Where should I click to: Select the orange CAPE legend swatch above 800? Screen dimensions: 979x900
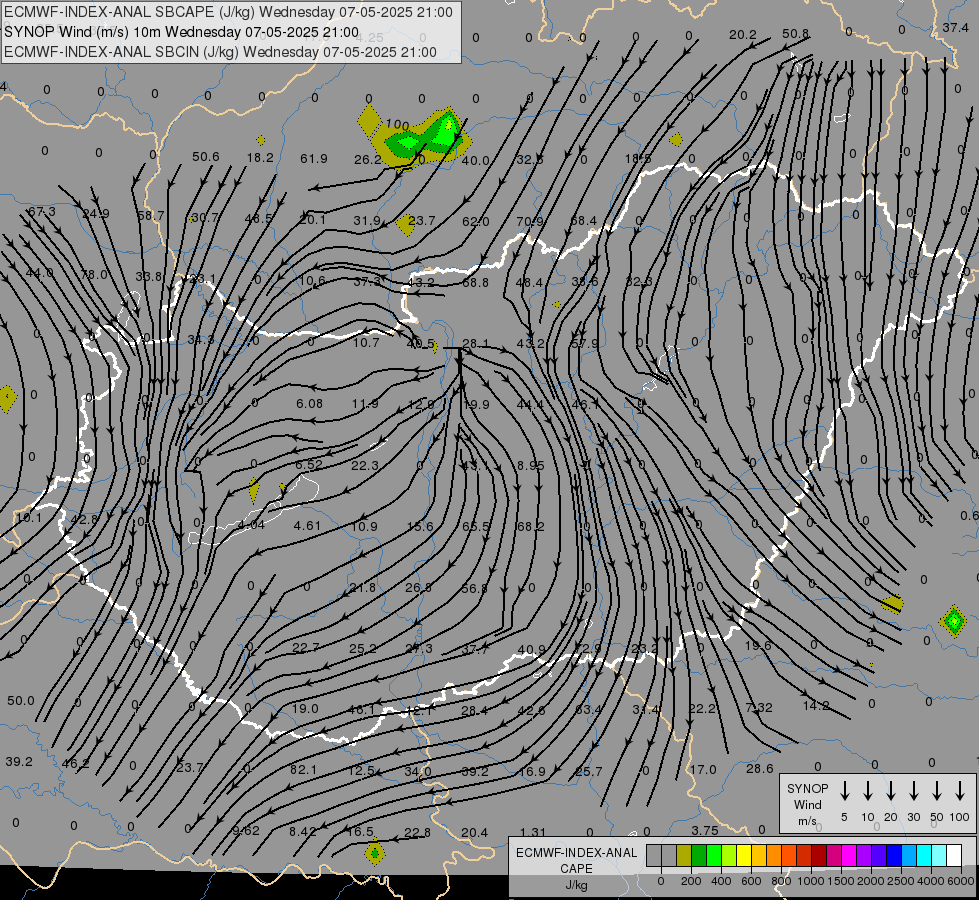[x=774, y=855]
